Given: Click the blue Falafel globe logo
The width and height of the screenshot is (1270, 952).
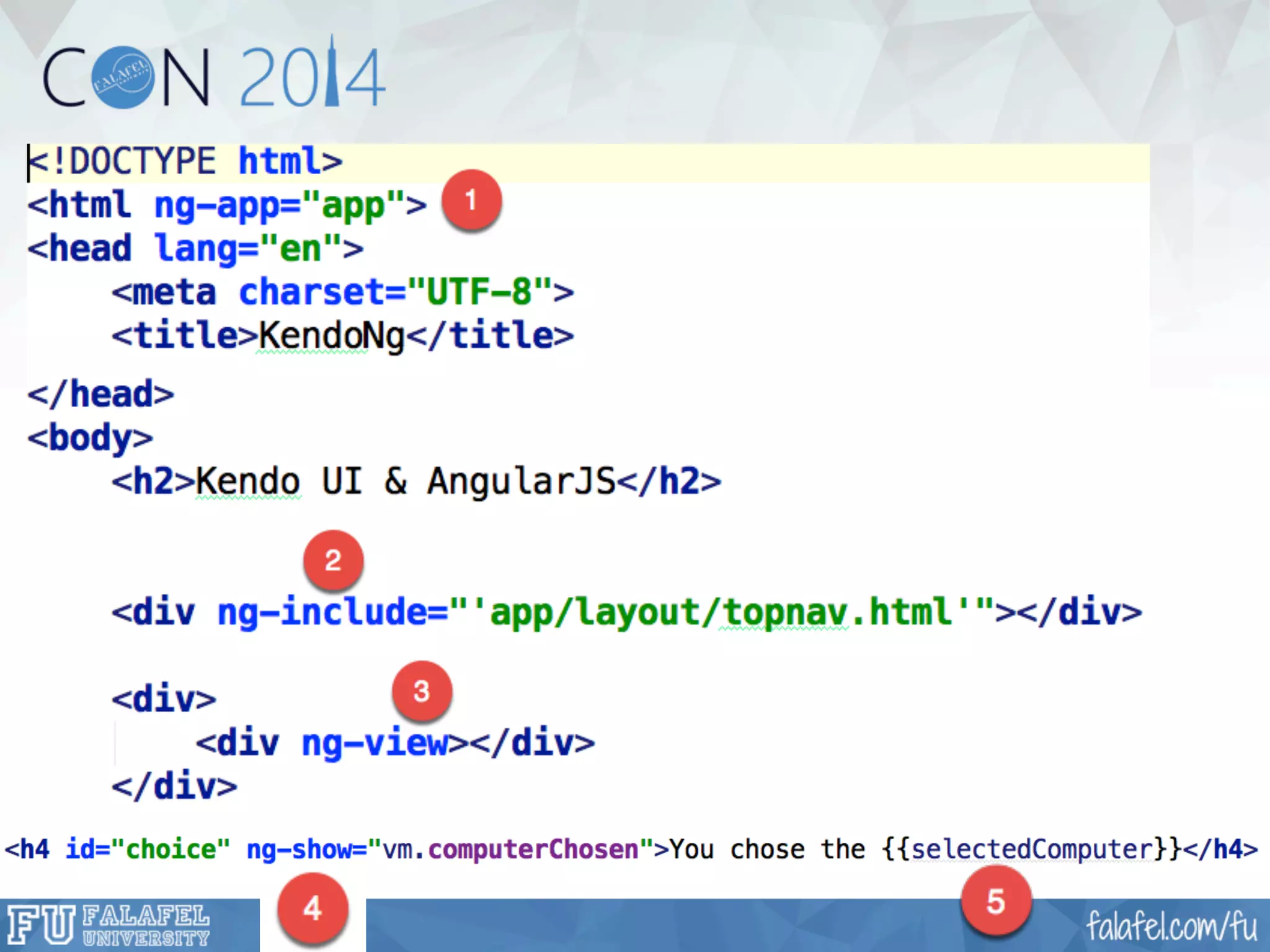Looking at the screenshot, I should click(123, 78).
